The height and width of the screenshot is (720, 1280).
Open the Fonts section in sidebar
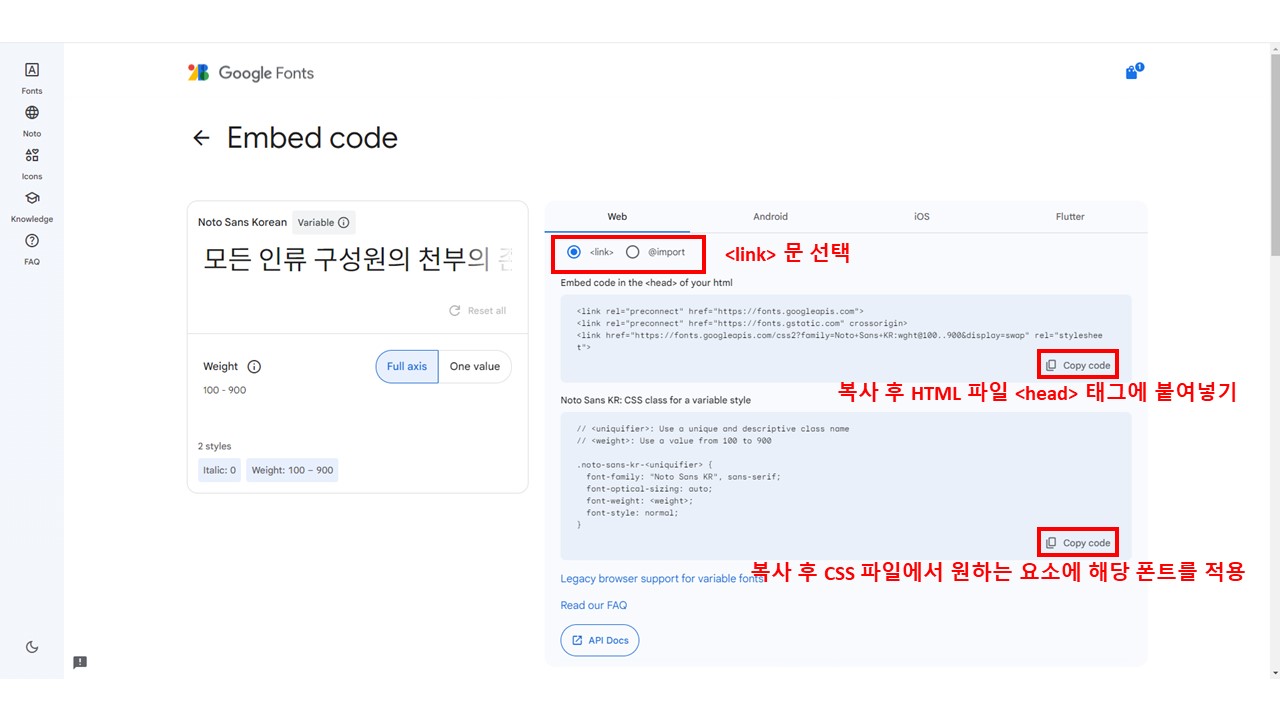[32, 78]
